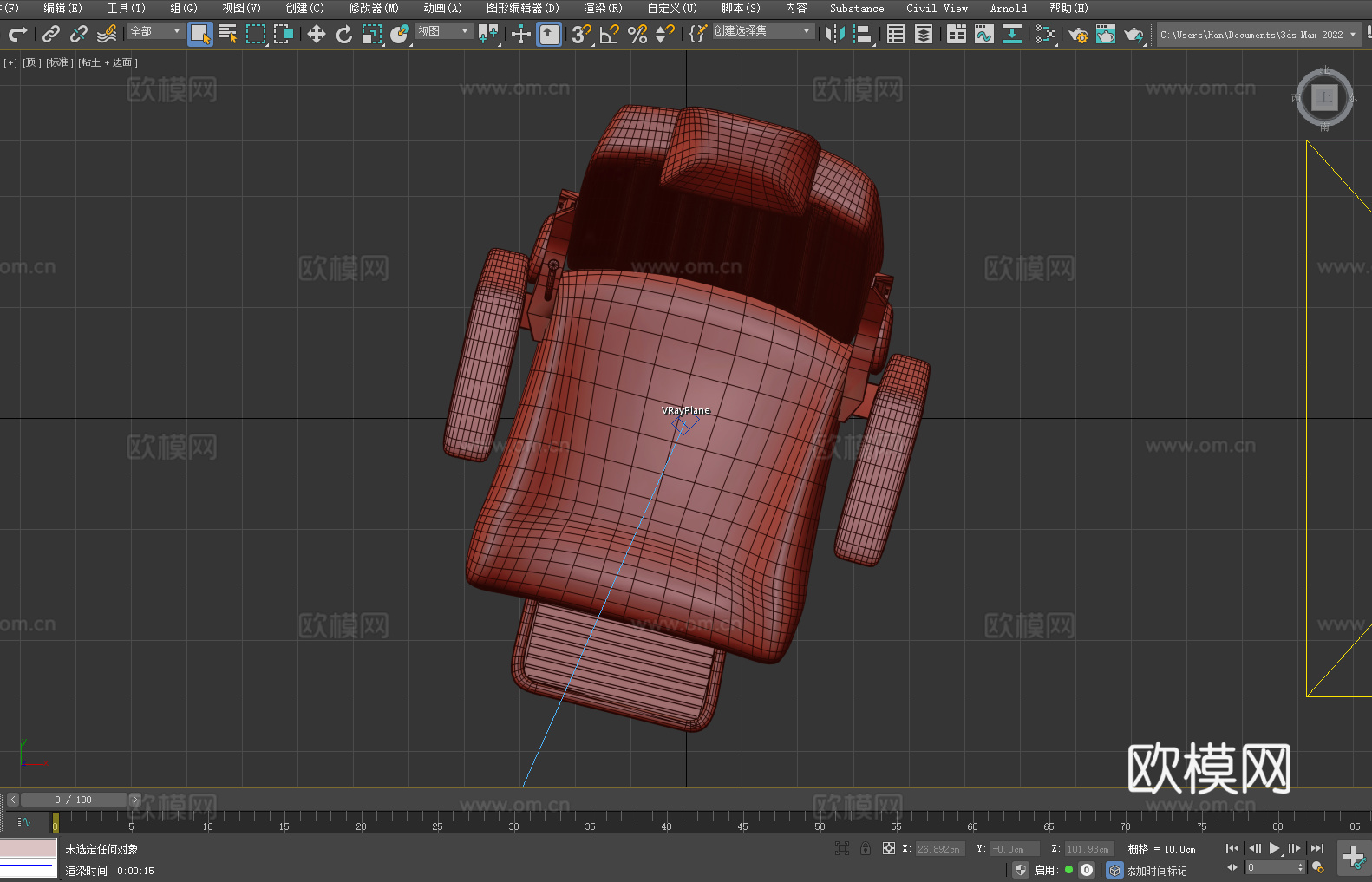Open the 渲染(R) menu
This screenshot has width=1372, height=882.
[603, 8]
